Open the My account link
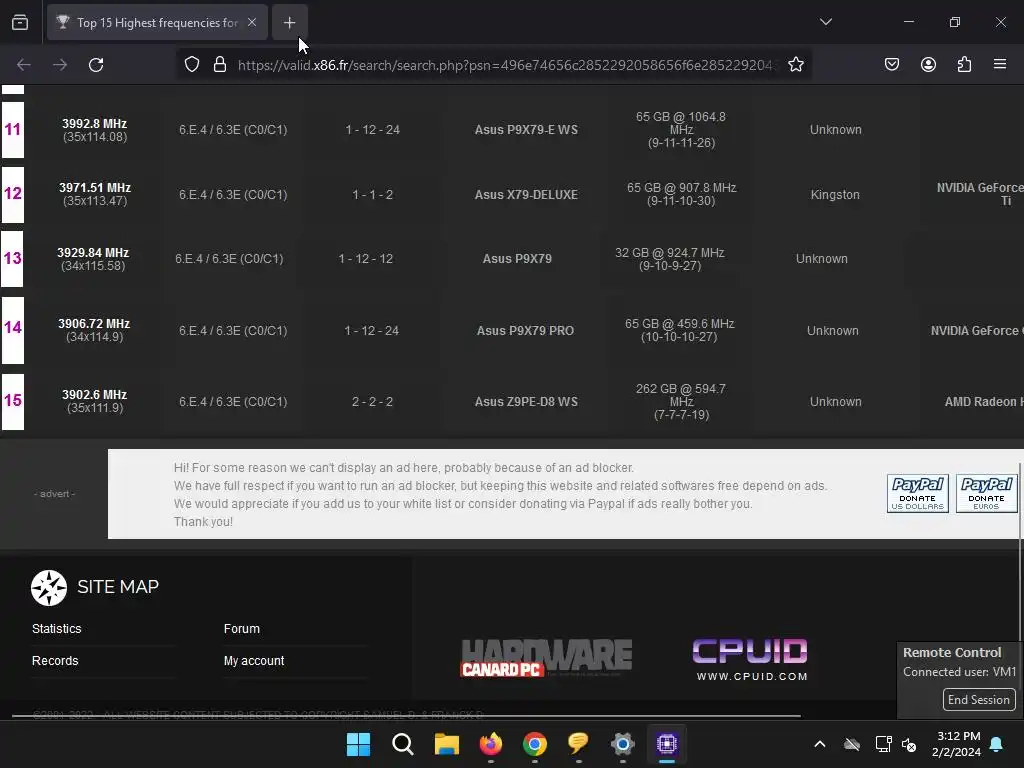1024x768 pixels. 254,661
